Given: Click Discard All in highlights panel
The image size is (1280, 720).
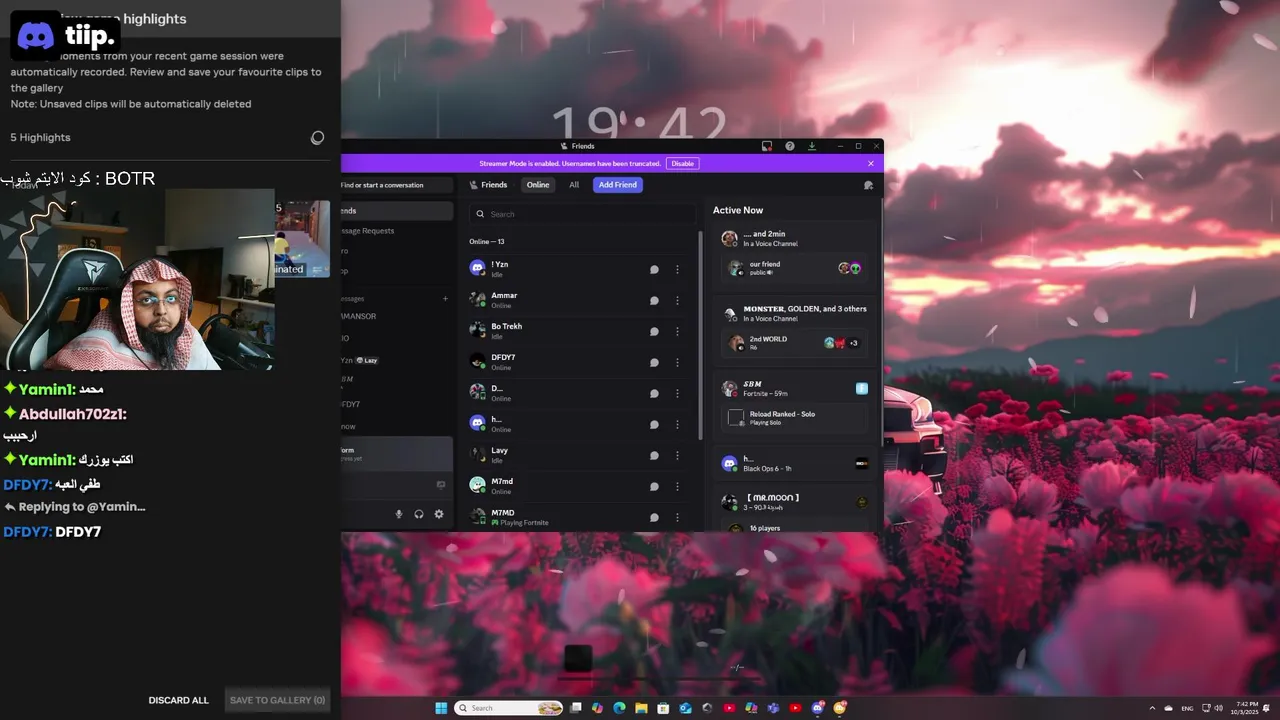Looking at the screenshot, I should pyautogui.click(x=179, y=700).
